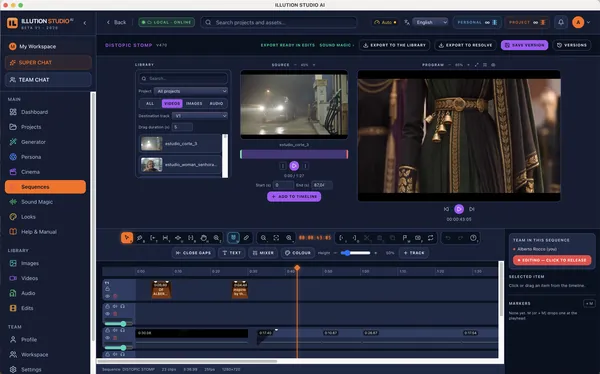Screen dimensions: 600x374
Task: Click the link clips icon beside the magnet
Action: pyautogui.click(x=246, y=238)
